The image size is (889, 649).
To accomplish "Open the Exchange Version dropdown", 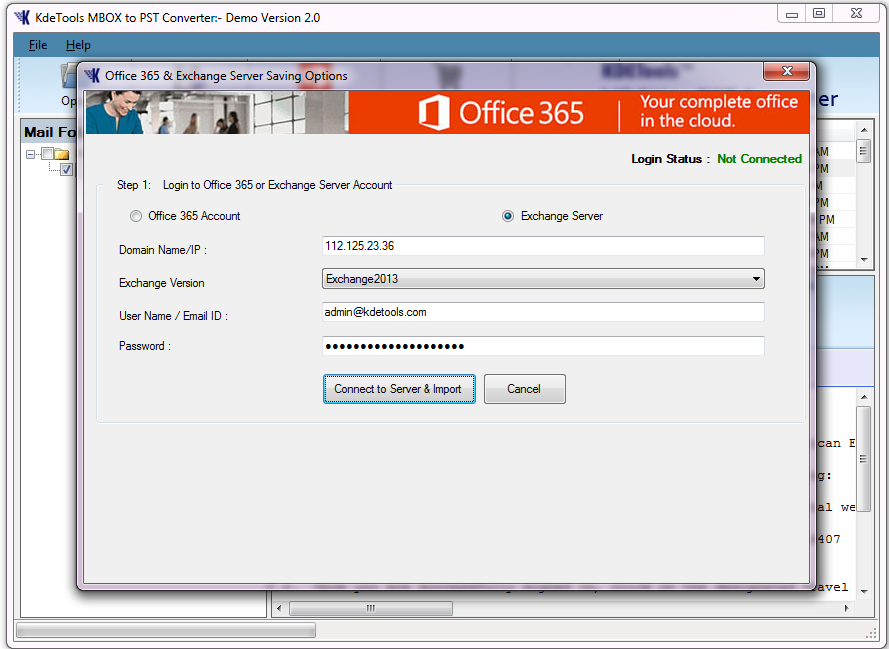I will (x=543, y=279).
